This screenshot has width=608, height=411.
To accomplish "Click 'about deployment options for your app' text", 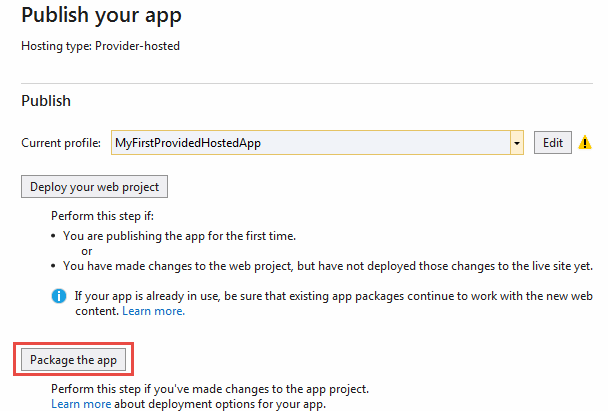I will coord(220,404).
